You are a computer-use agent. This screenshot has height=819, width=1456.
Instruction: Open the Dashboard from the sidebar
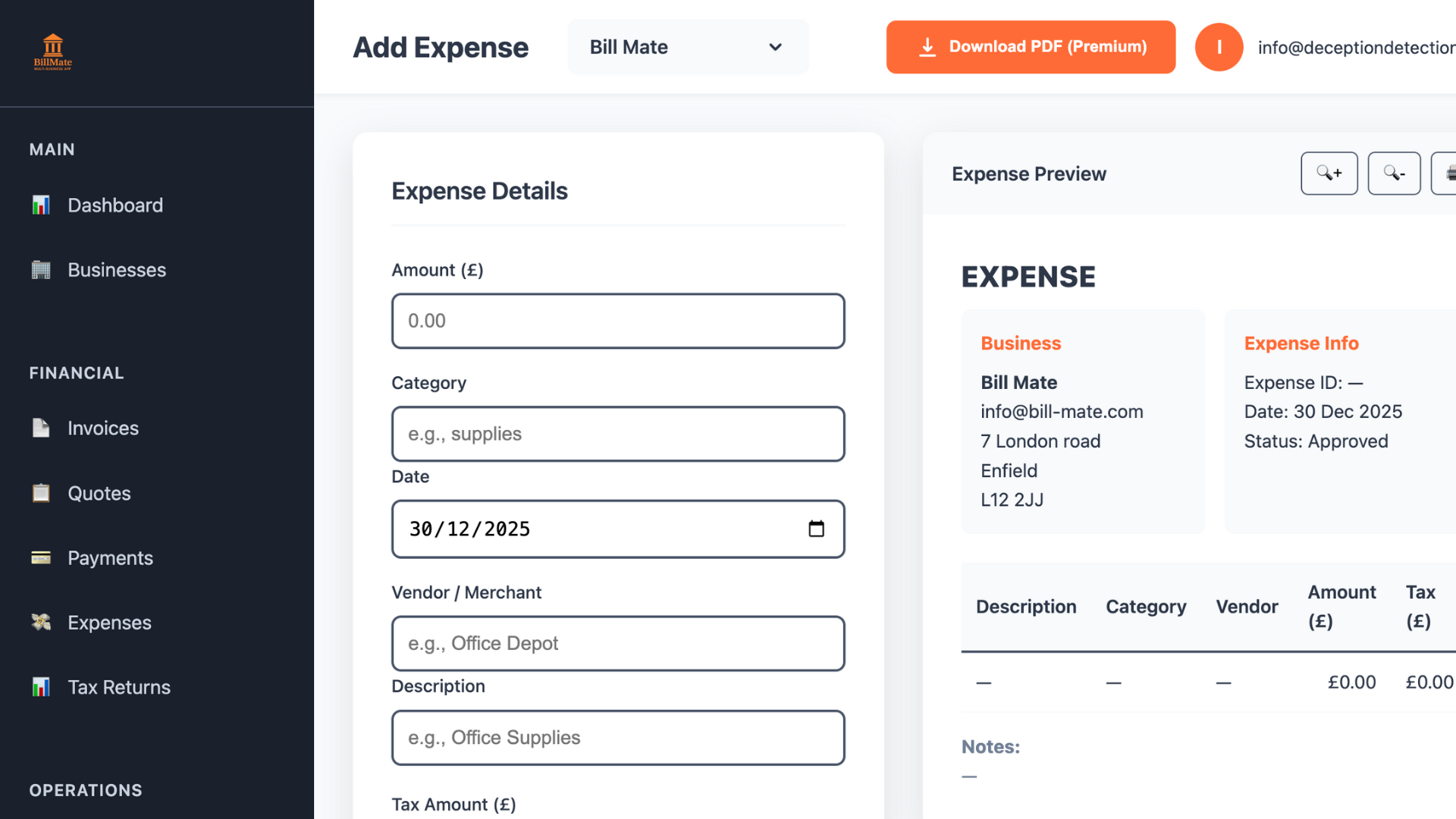(115, 205)
